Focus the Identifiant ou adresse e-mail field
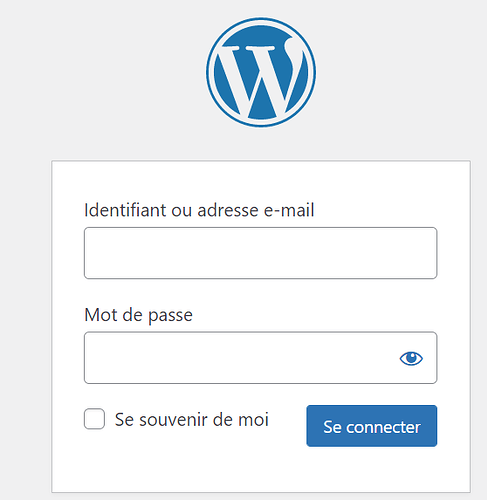The width and height of the screenshot is (487, 500). 260,253
